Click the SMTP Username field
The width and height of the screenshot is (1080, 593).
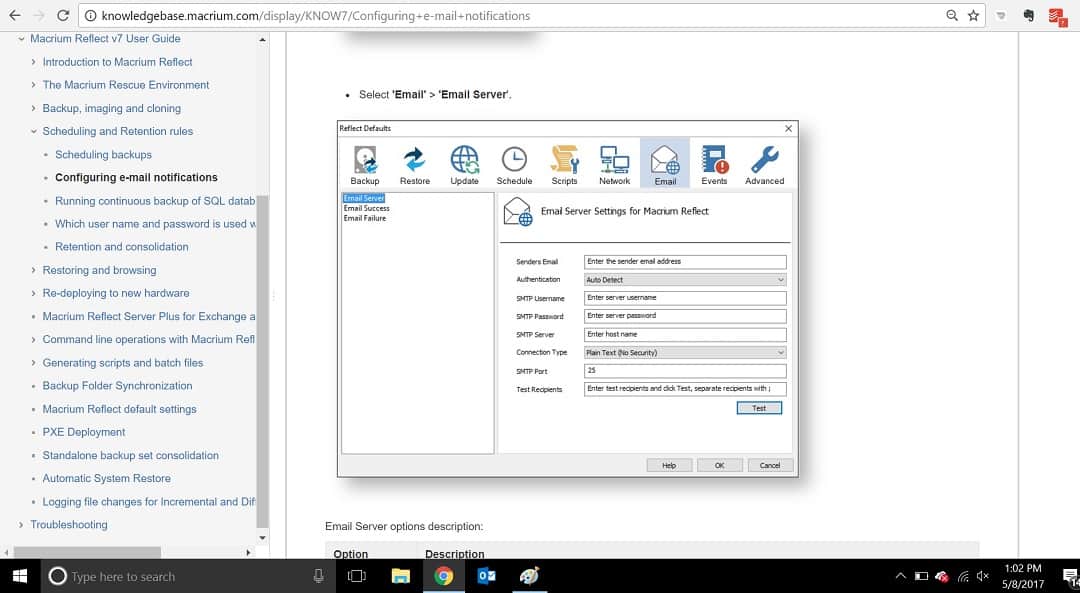tap(685, 298)
